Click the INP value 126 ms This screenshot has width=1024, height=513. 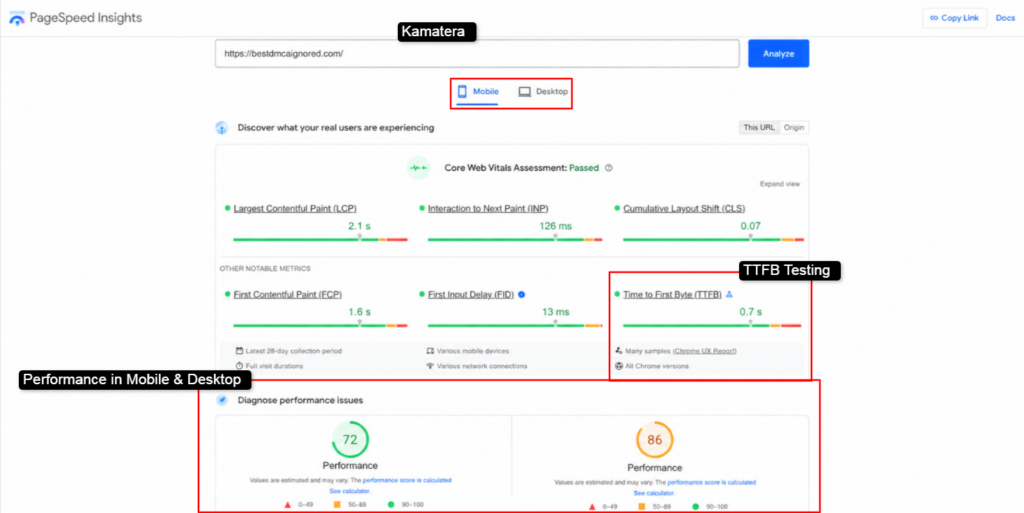coord(556,226)
